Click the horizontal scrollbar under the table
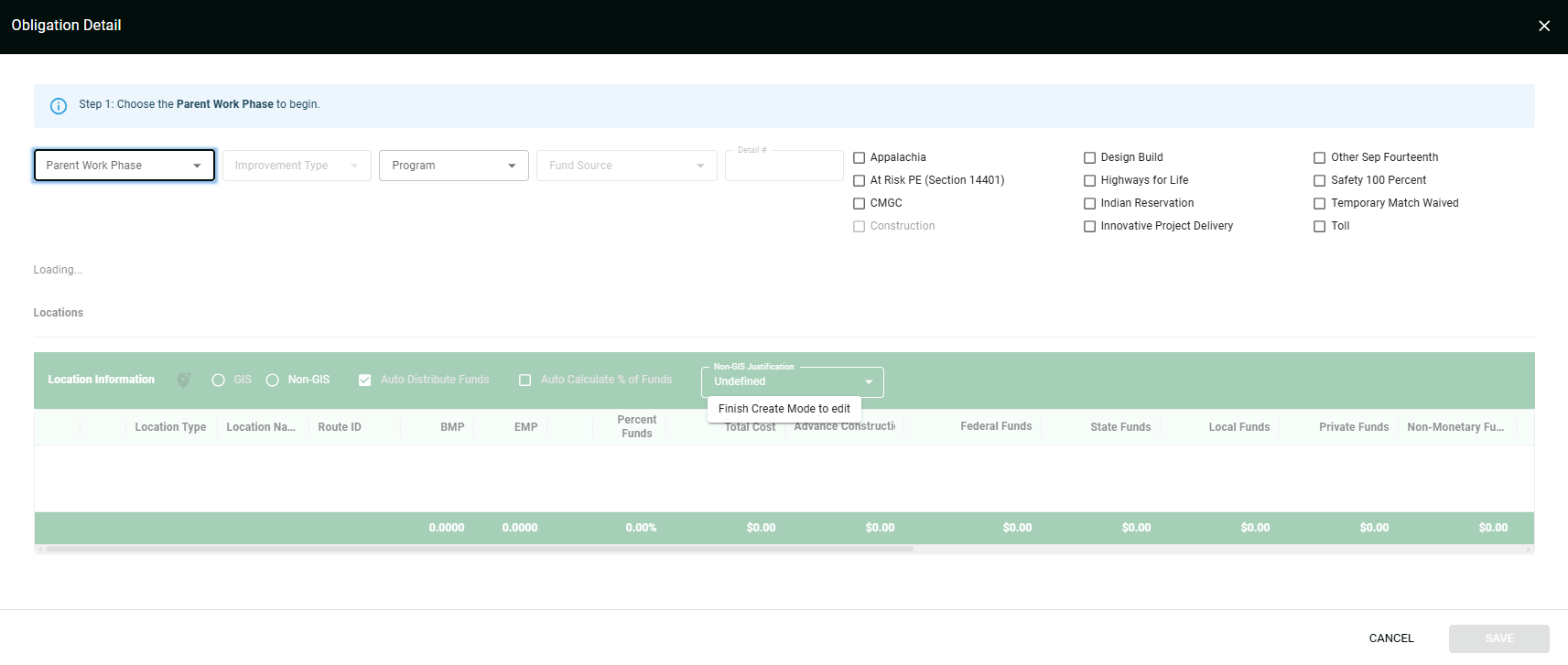The width and height of the screenshot is (1568, 665). (480, 549)
